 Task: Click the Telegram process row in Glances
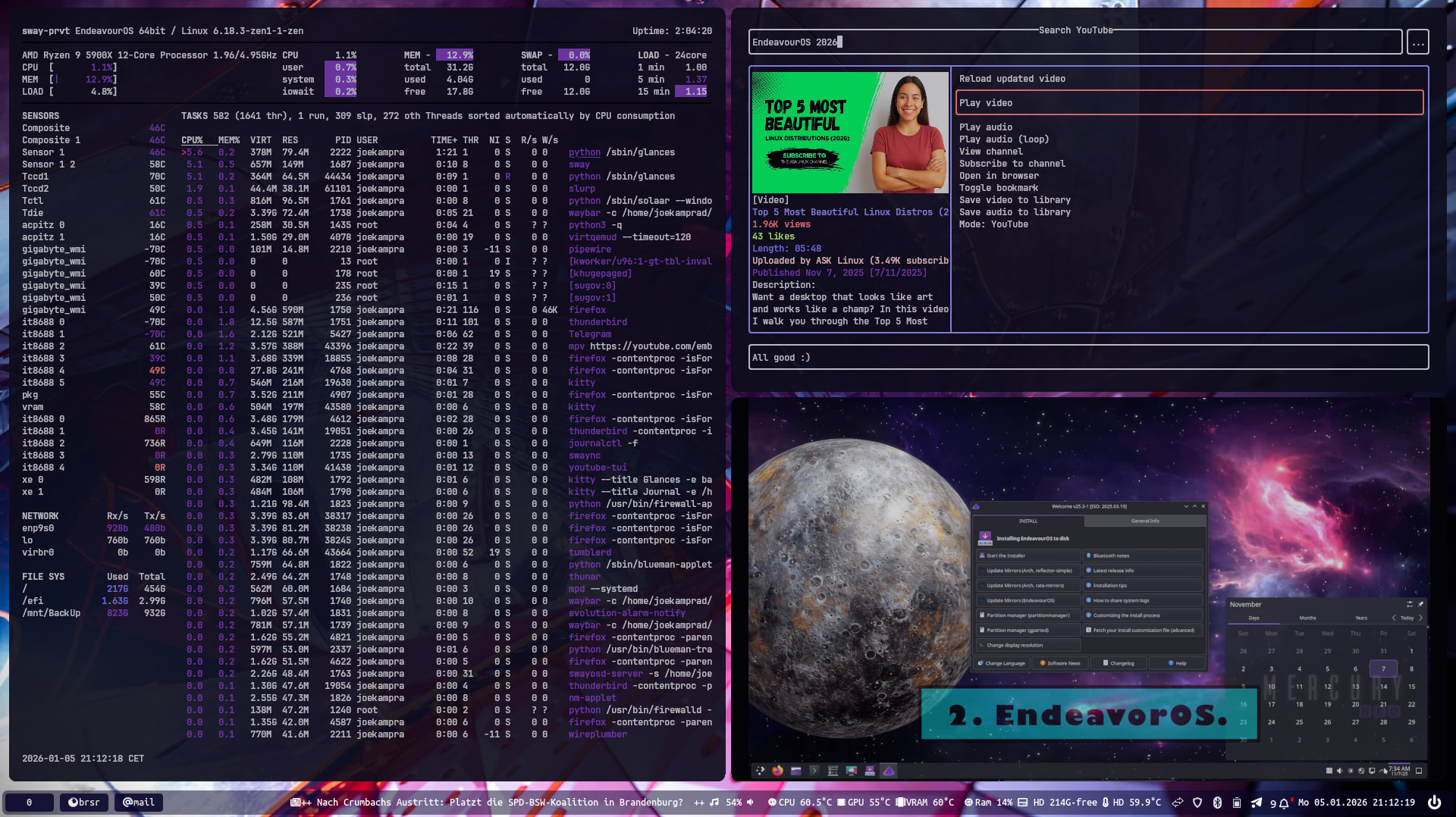coord(447,334)
